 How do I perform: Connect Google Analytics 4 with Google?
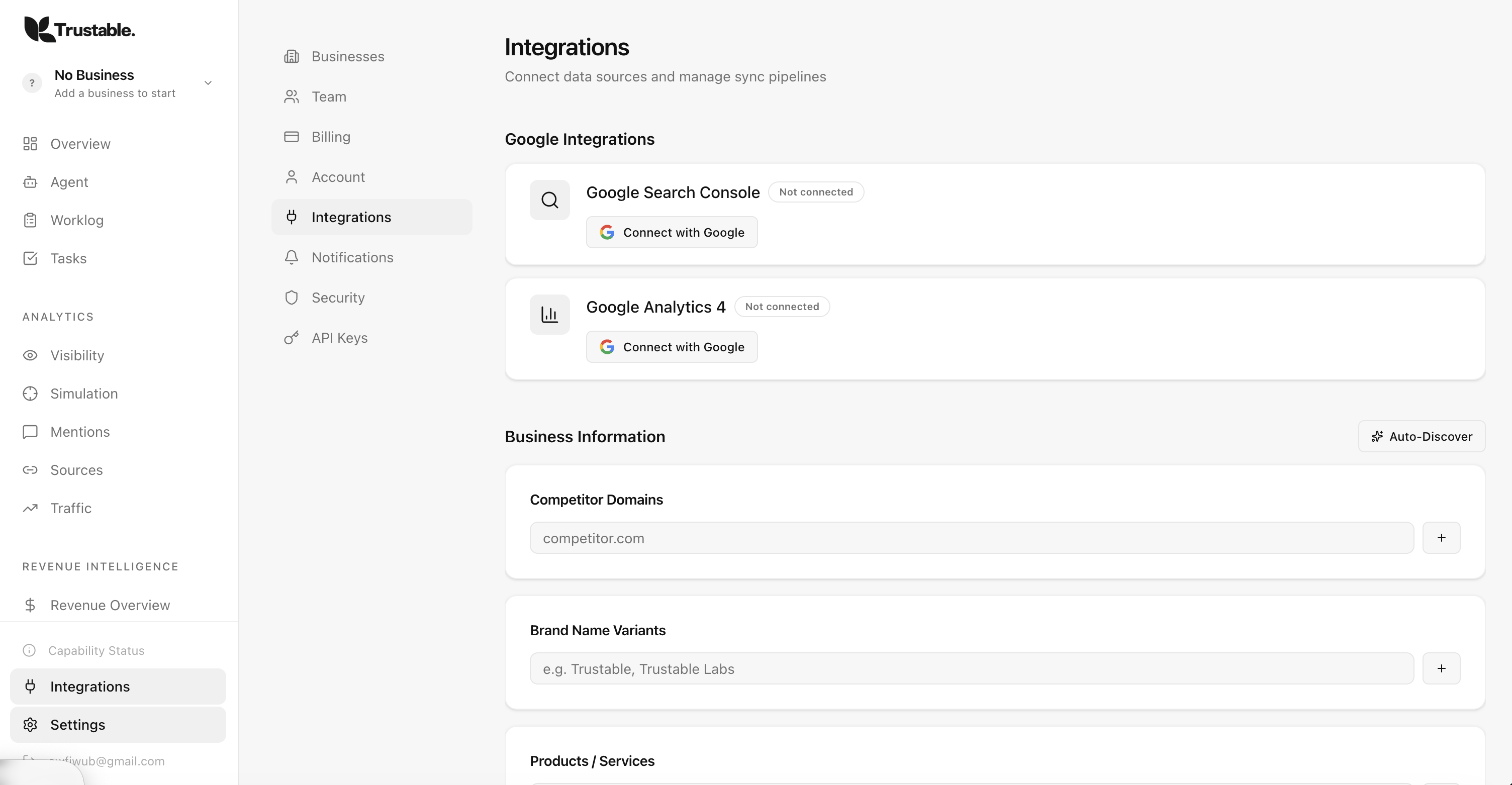pyautogui.click(x=672, y=347)
